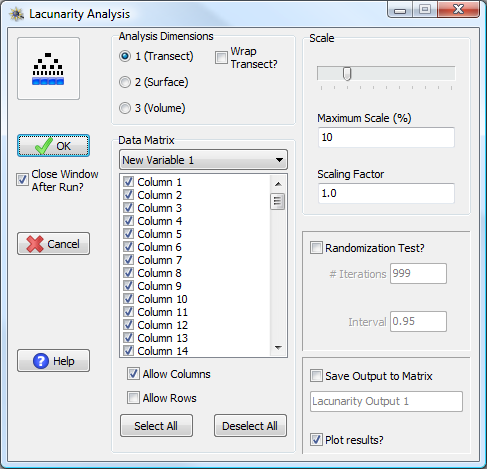
Task: Open the New Variable 1 data matrix dropdown
Action: coord(203,160)
